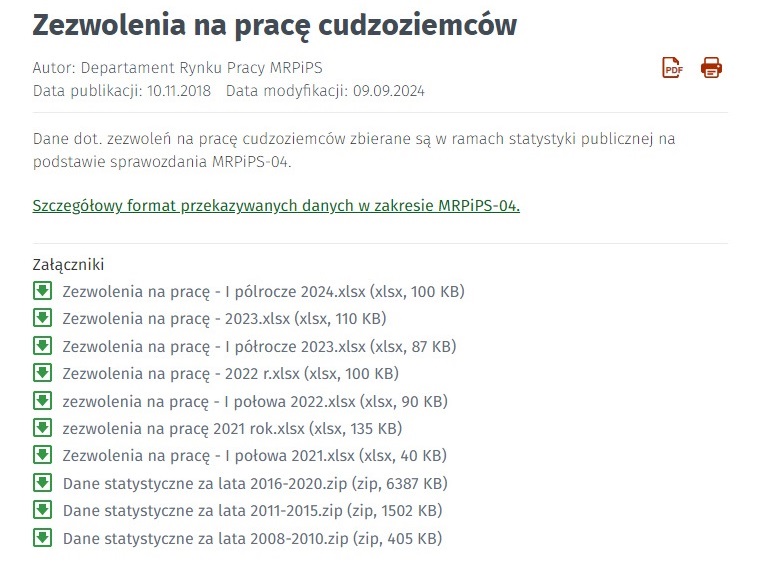Click download icon for 2011-2015 zip archive
The width and height of the screenshot is (769, 564).
pos(42,510)
